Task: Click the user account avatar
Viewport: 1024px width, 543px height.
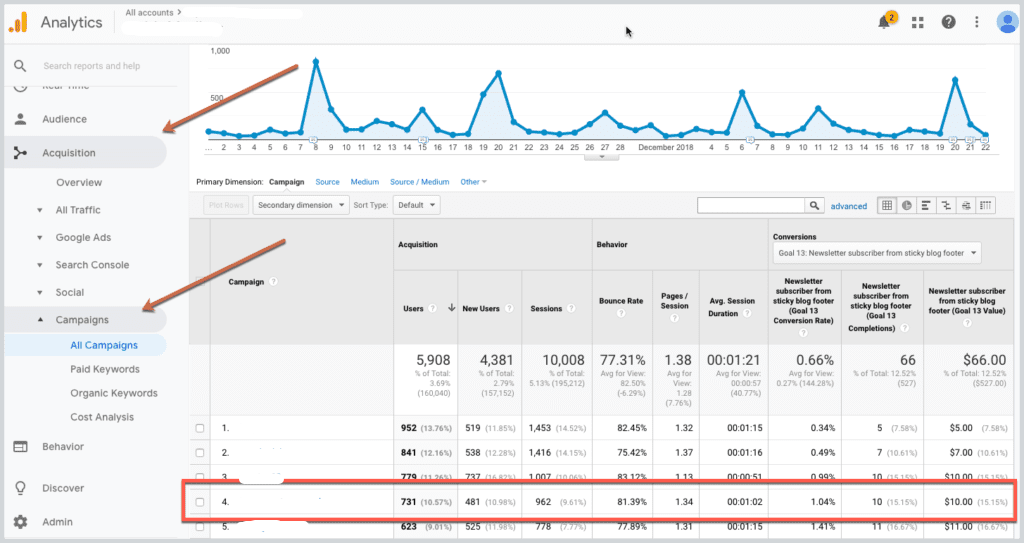Action: click(x=1006, y=22)
